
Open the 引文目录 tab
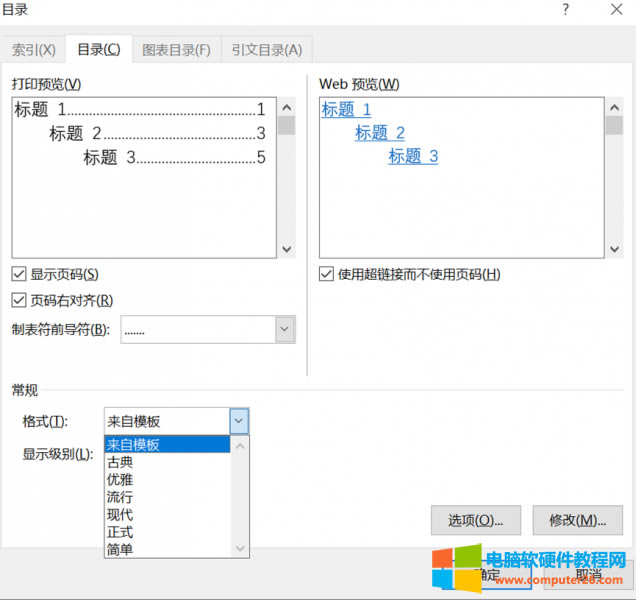[266, 49]
